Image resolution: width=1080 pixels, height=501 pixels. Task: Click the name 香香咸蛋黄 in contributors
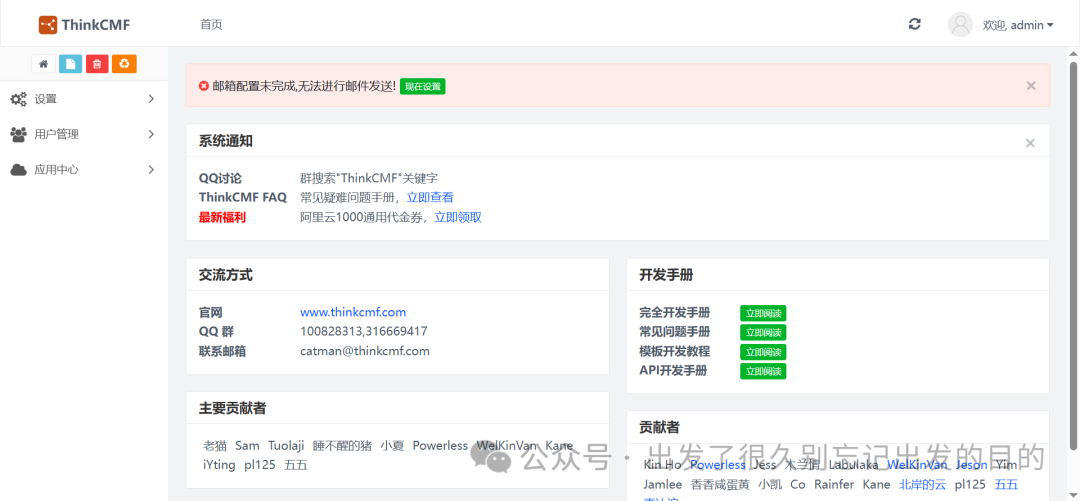[x=720, y=484]
